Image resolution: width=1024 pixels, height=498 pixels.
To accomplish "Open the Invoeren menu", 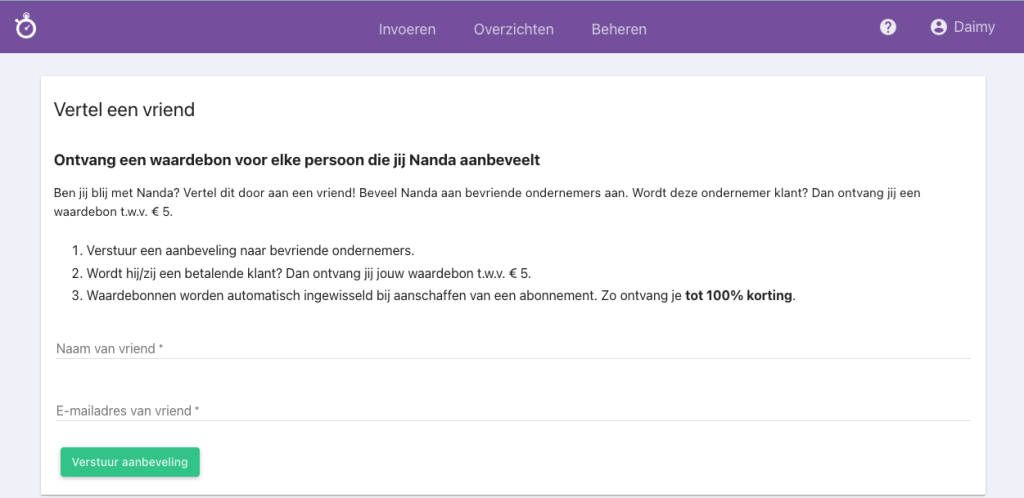I will [x=407, y=29].
